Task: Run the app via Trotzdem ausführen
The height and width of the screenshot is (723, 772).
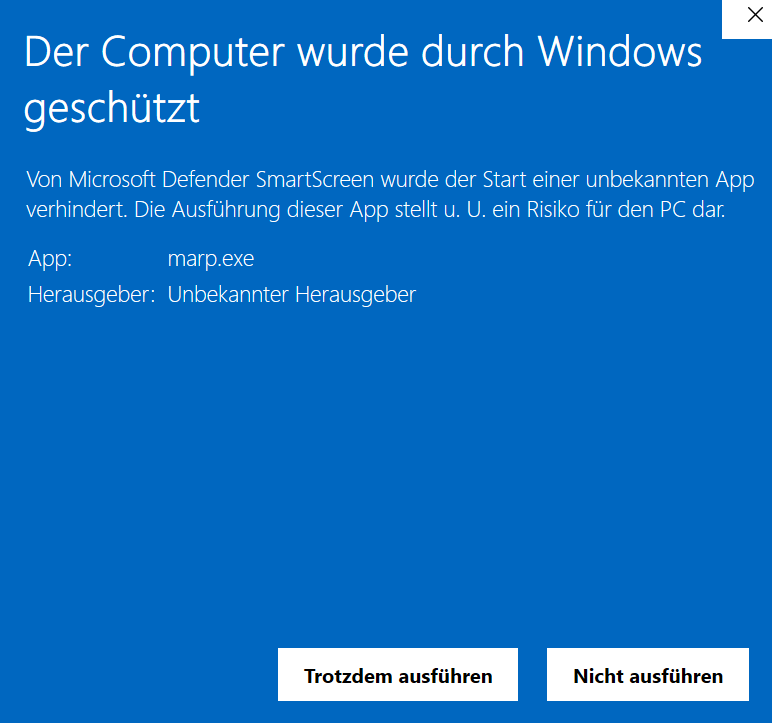Action: pyautogui.click(x=397, y=674)
